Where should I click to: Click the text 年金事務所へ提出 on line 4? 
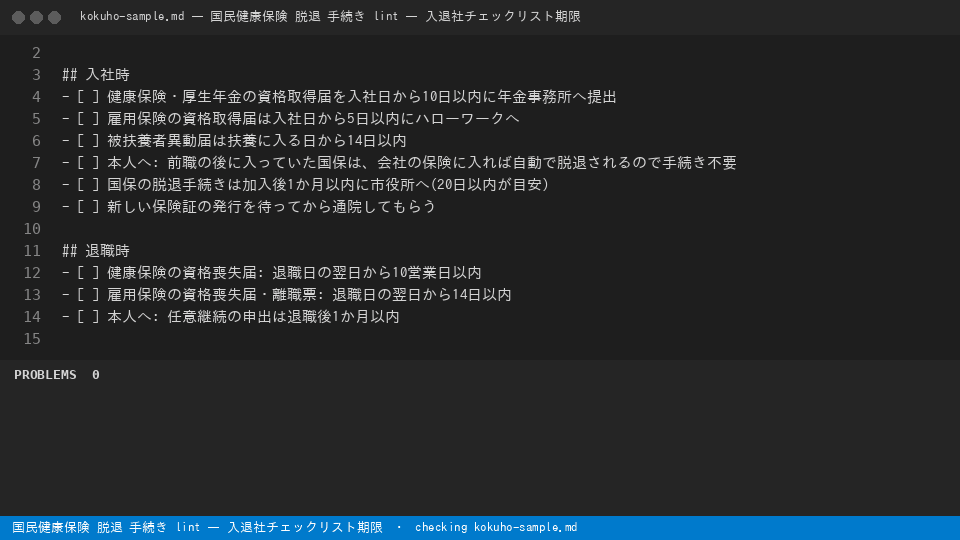pyautogui.click(x=557, y=97)
